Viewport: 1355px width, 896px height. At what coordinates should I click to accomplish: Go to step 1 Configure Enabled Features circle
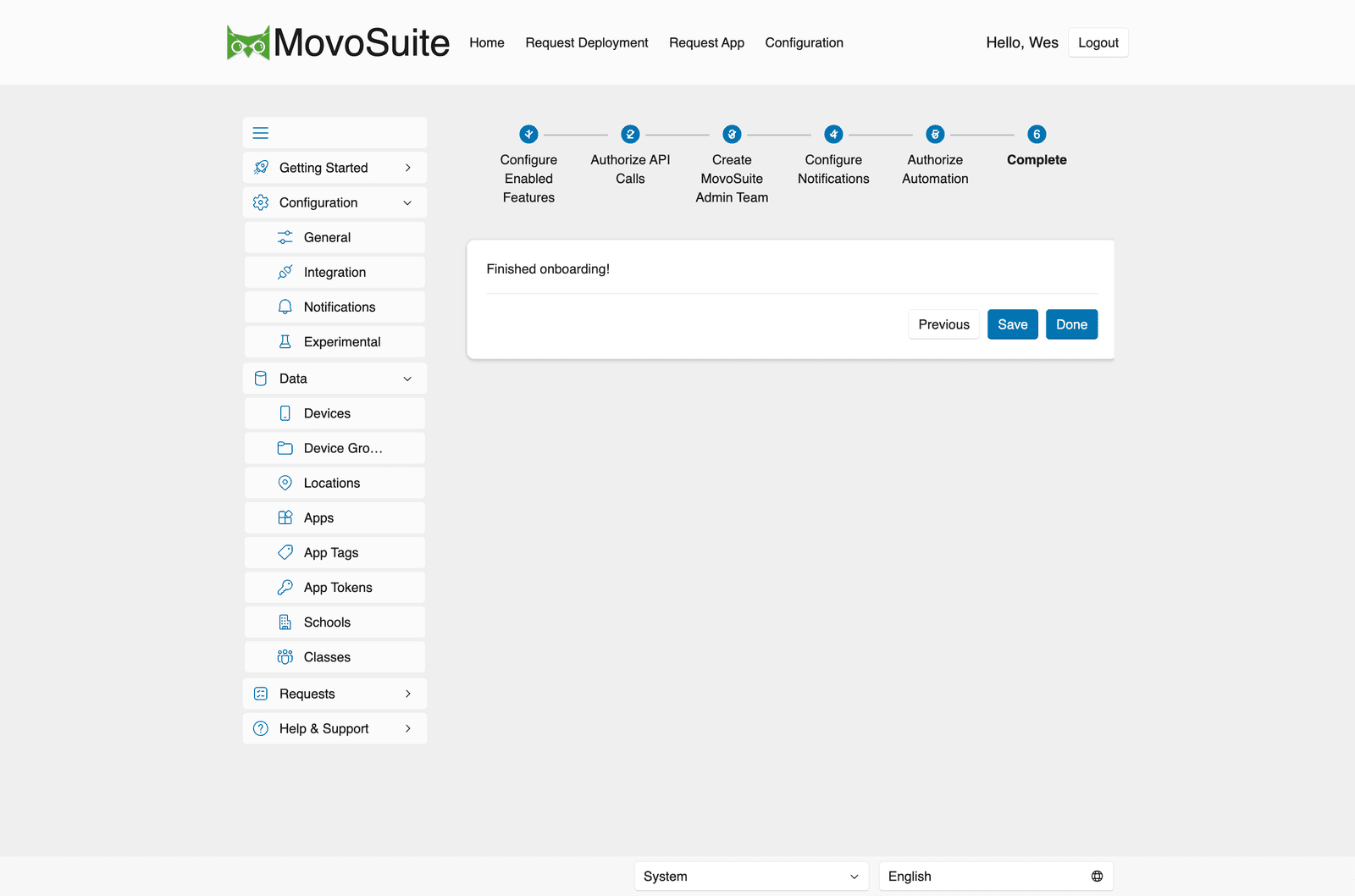[528, 134]
